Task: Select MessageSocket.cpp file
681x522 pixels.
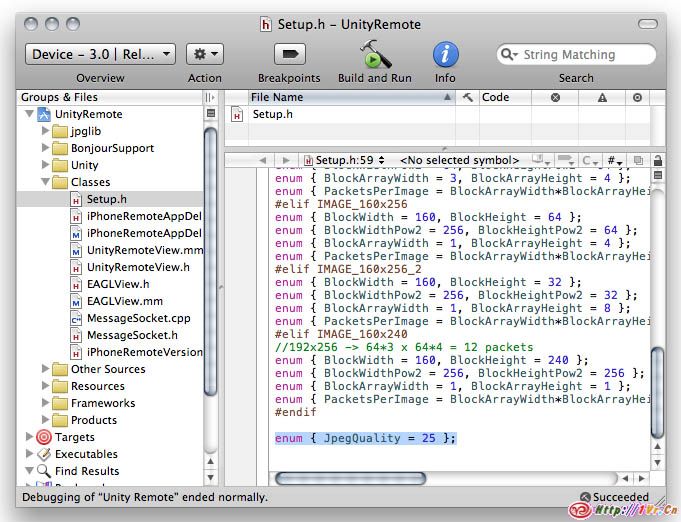Action: tap(138, 318)
